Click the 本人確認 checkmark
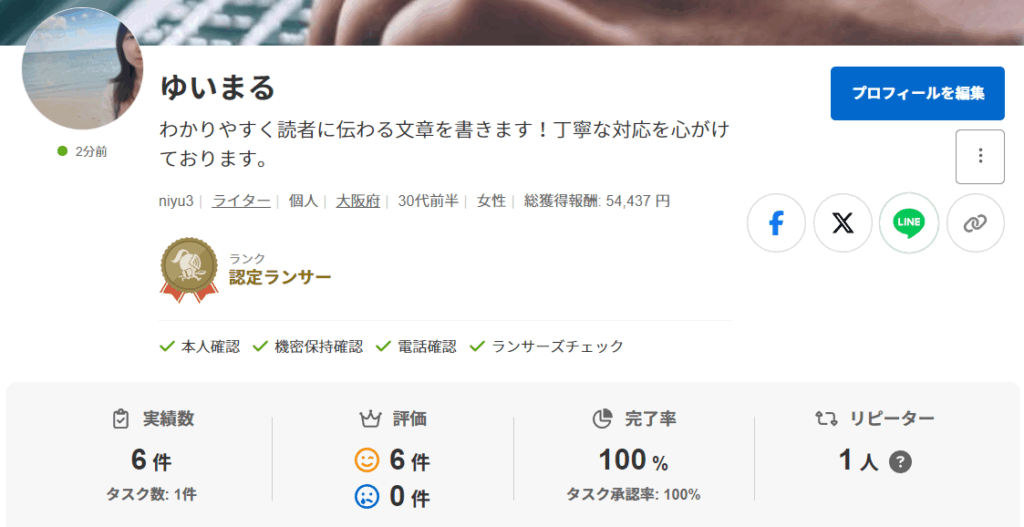 pyautogui.click(x=167, y=346)
